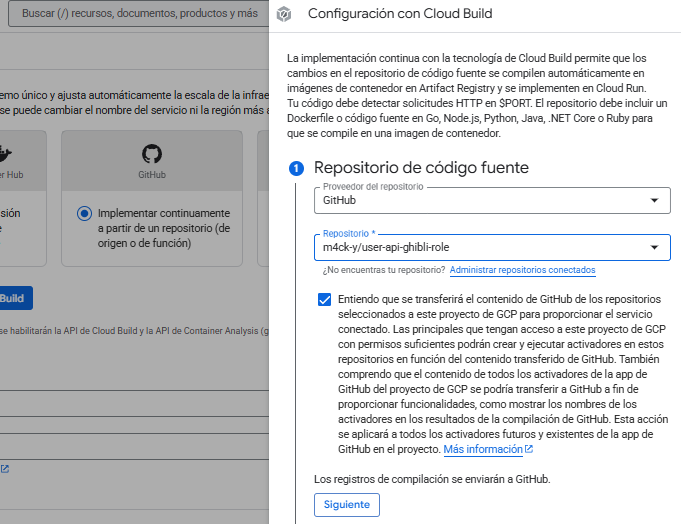Click text Los registros de compilación se enviarán a GitHub
681x524 pixels.
[432, 479]
